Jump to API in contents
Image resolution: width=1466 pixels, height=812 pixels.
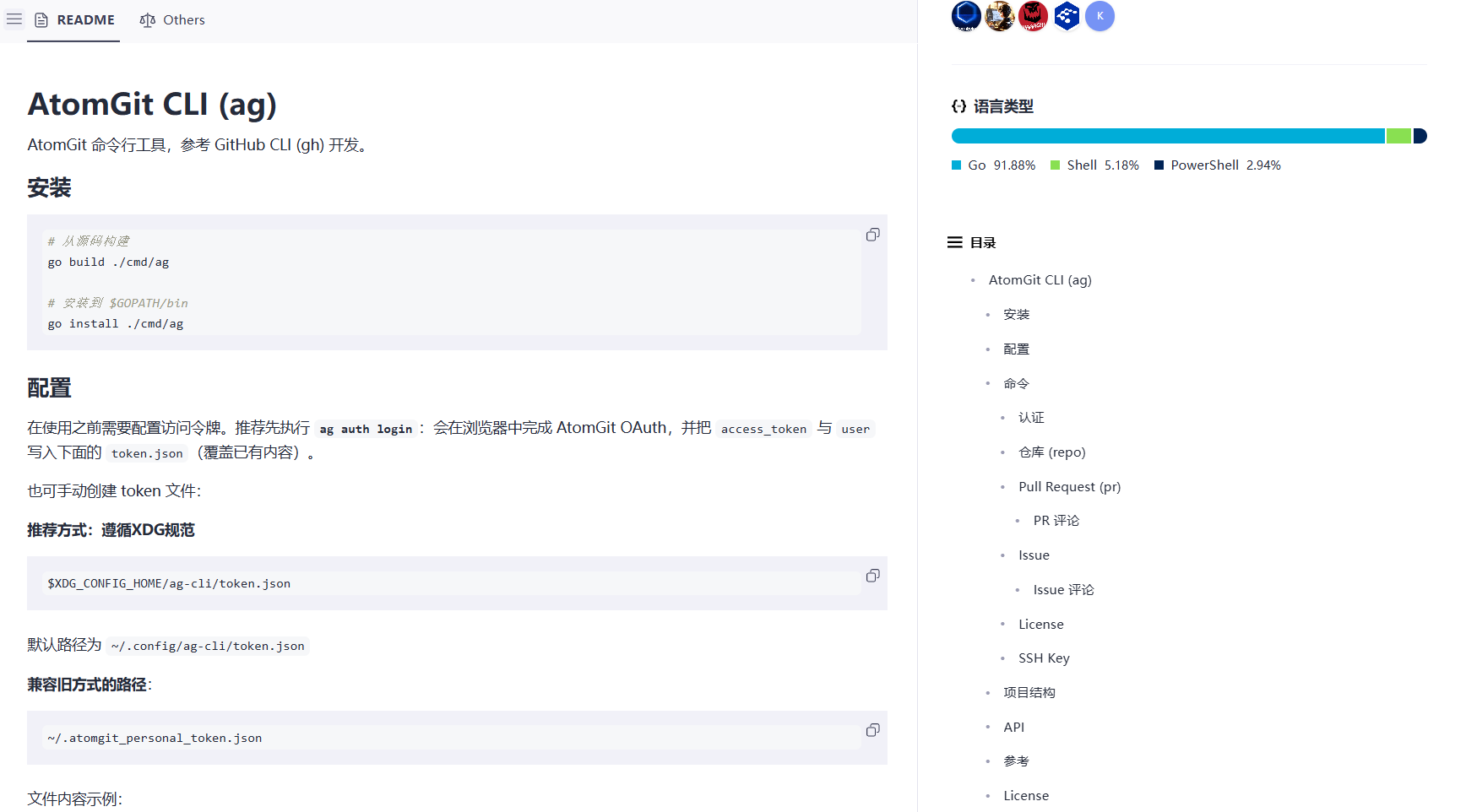click(1013, 728)
